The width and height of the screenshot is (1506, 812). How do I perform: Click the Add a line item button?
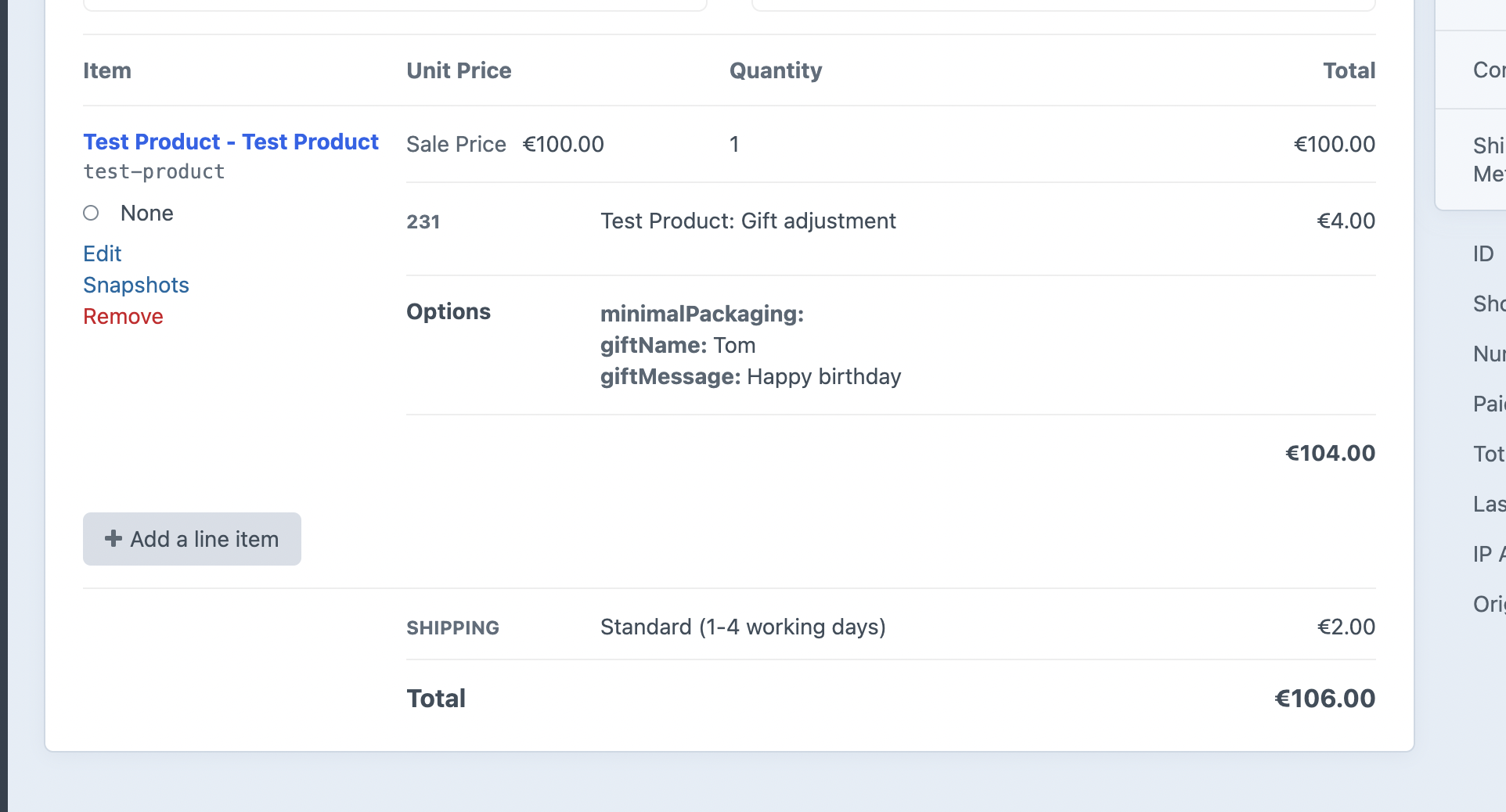click(191, 539)
